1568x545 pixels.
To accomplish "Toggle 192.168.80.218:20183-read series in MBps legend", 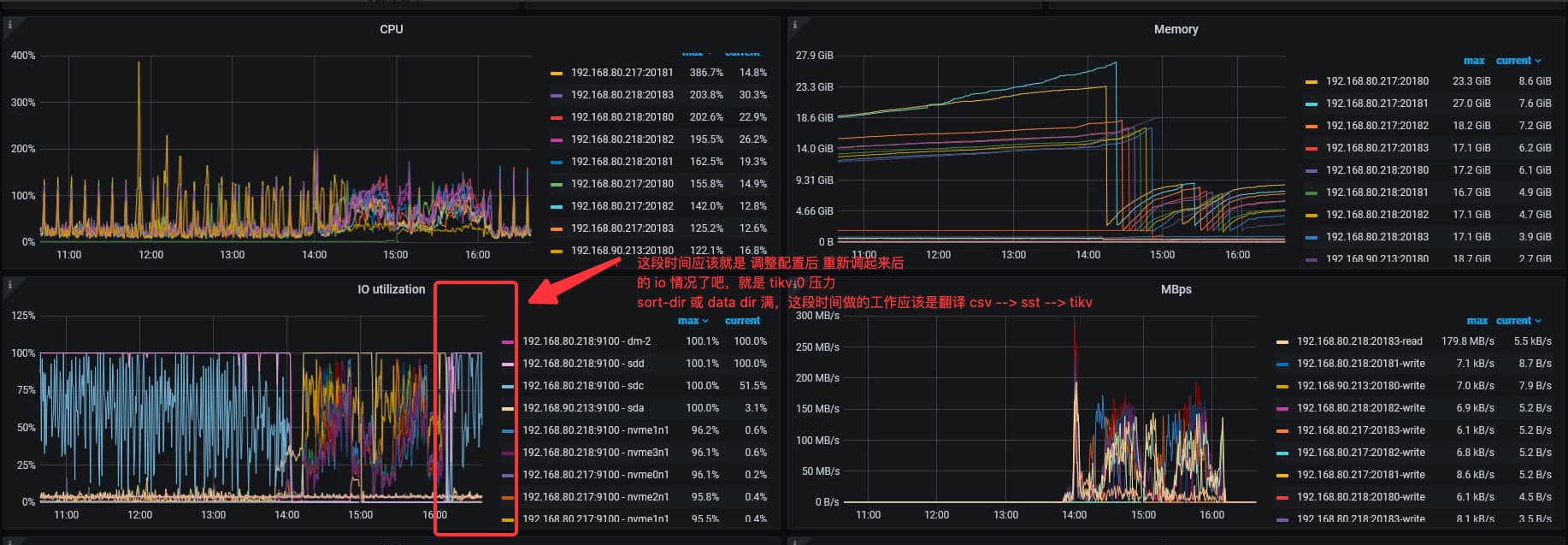I will (x=1359, y=341).
